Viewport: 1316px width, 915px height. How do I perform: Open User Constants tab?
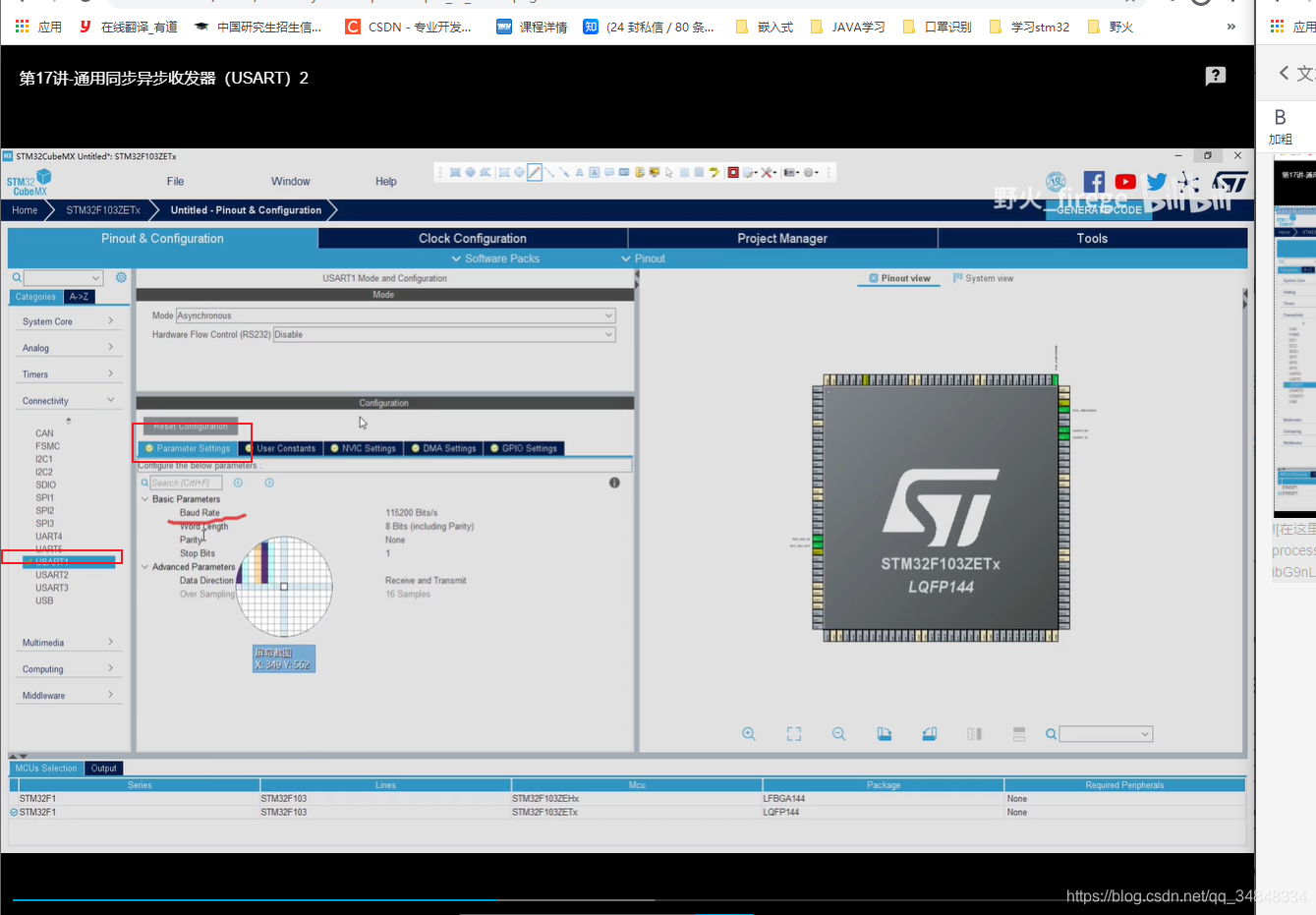pyautogui.click(x=282, y=448)
